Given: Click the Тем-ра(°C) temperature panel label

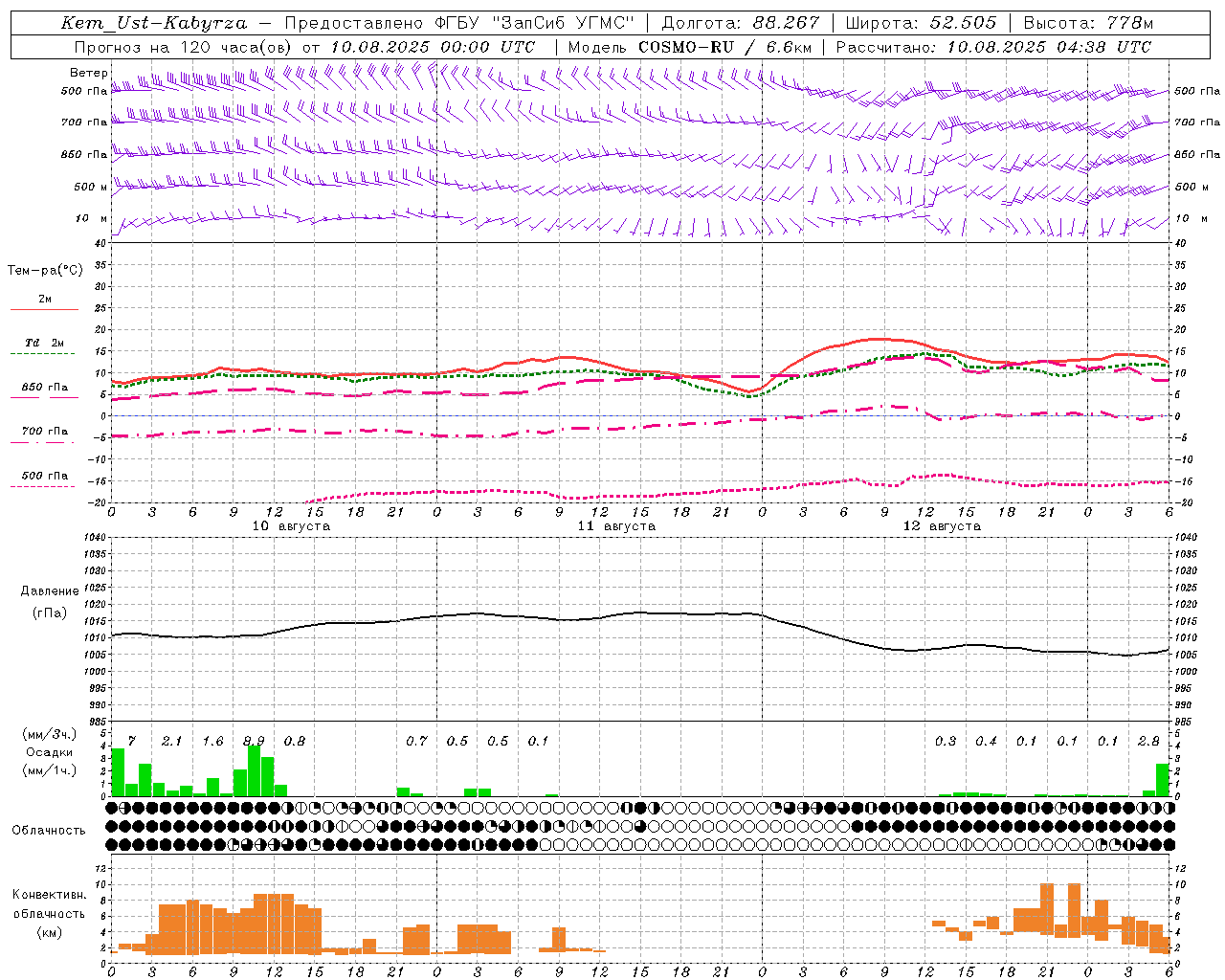Looking at the screenshot, I should (45, 271).
